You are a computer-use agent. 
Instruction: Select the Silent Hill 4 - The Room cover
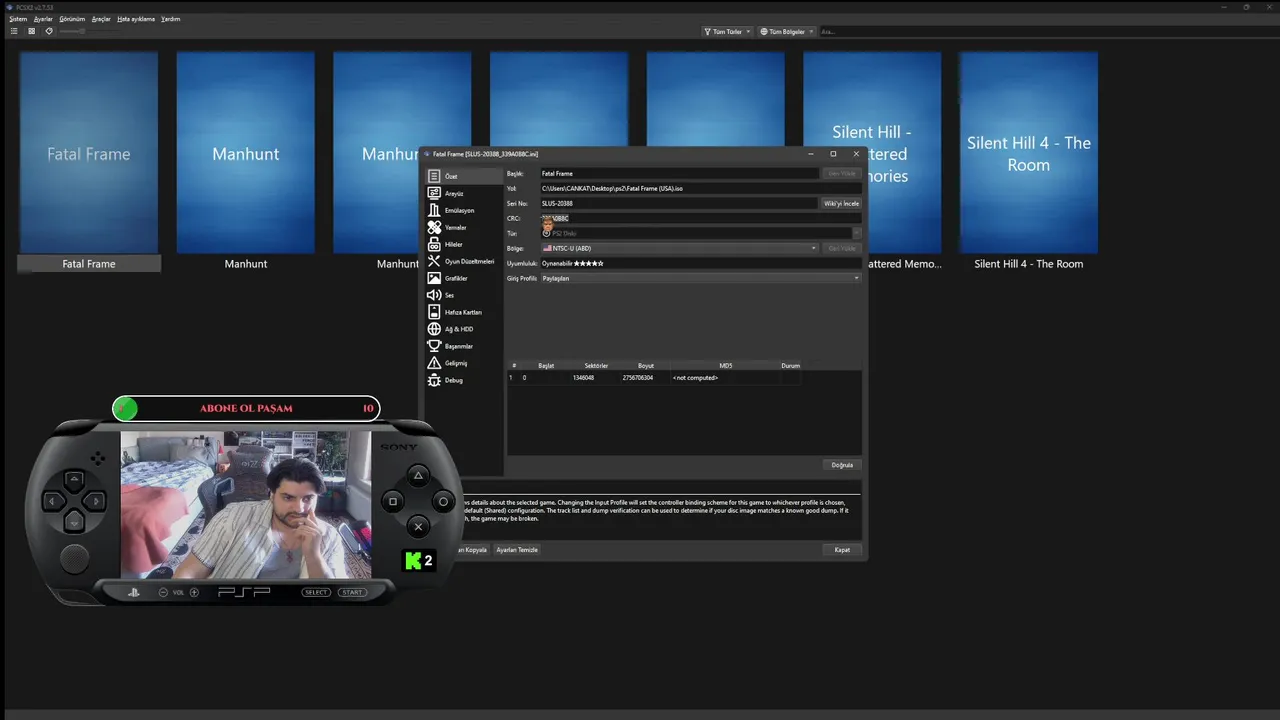pyautogui.click(x=1029, y=153)
